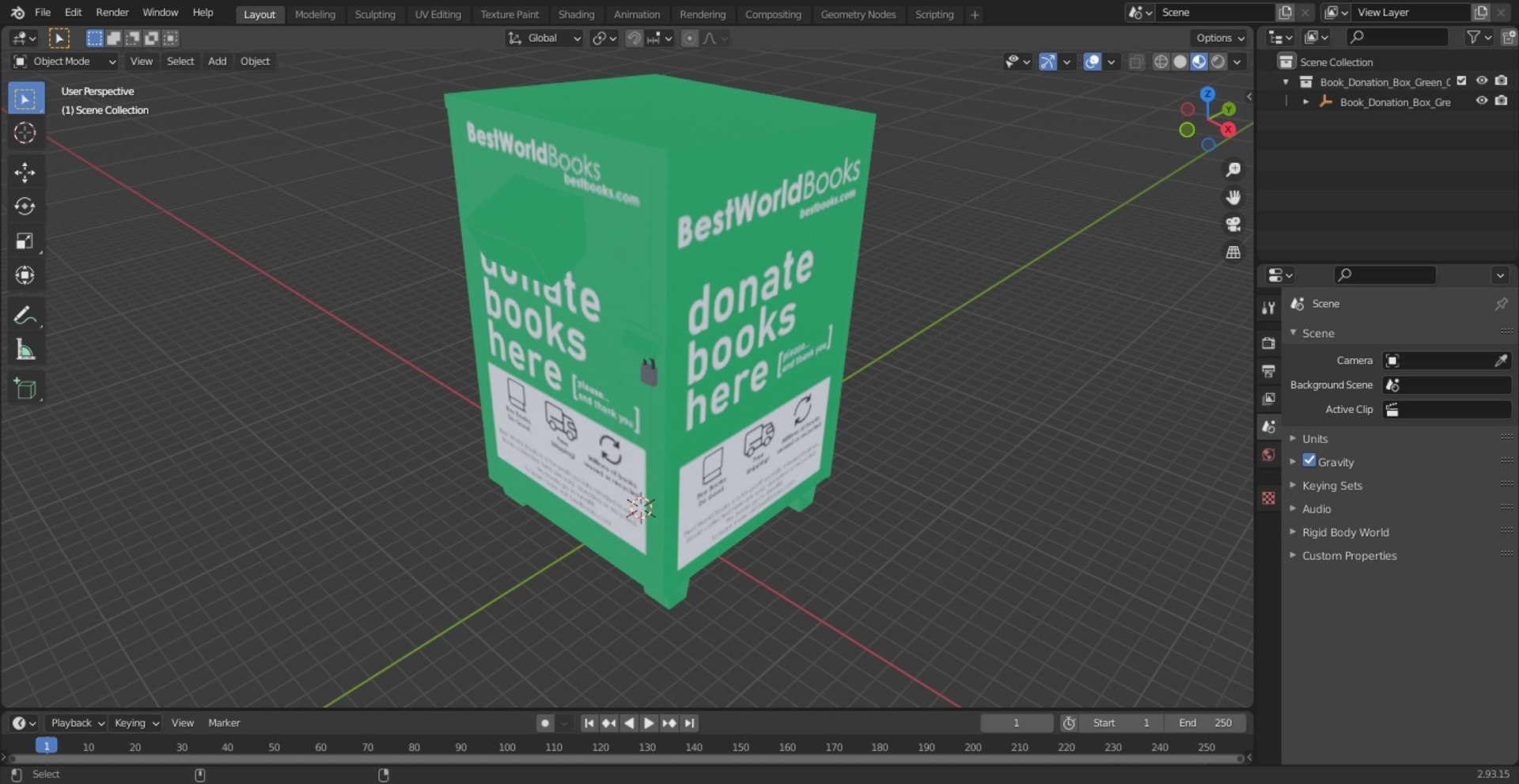This screenshot has height=784, width=1519.
Task: Open the Output properties tab
Action: click(x=1268, y=371)
